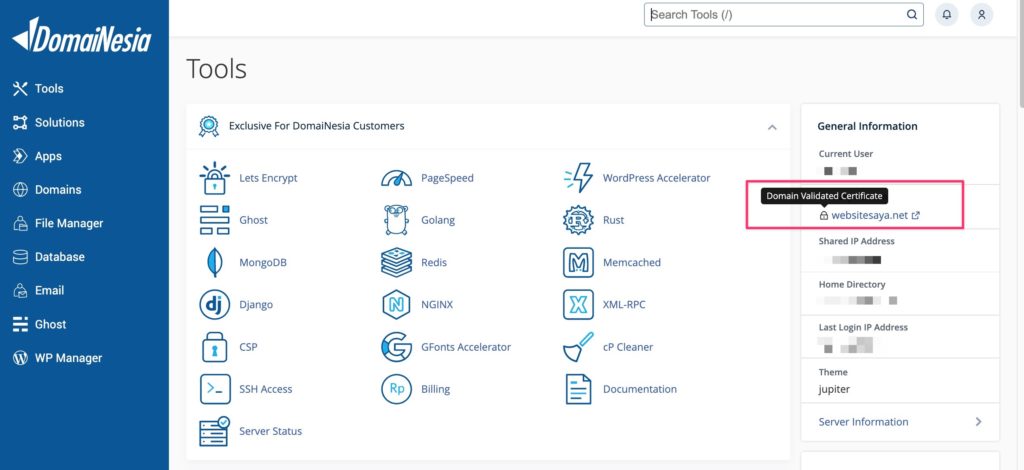Collapse the Exclusive For DomaiNesia Customers section

pyautogui.click(x=772, y=127)
